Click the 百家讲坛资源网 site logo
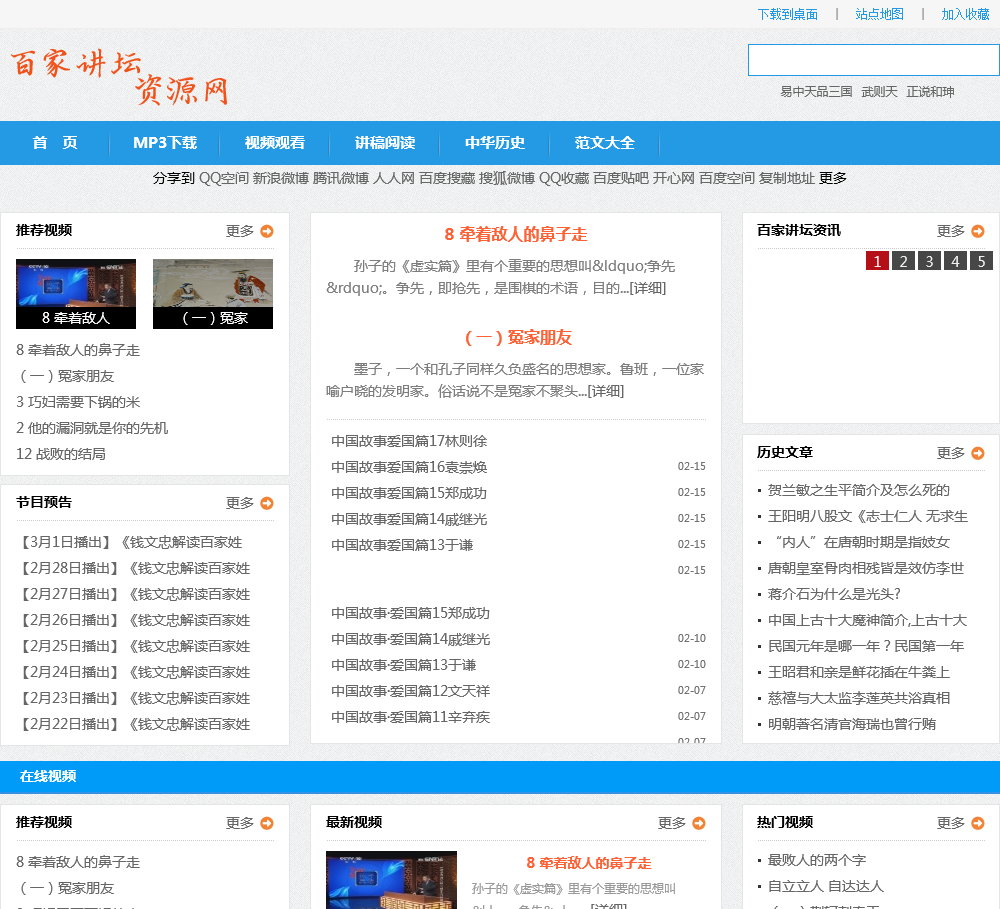The height and width of the screenshot is (909, 1000). pyautogui.click(x=120, y=75)
